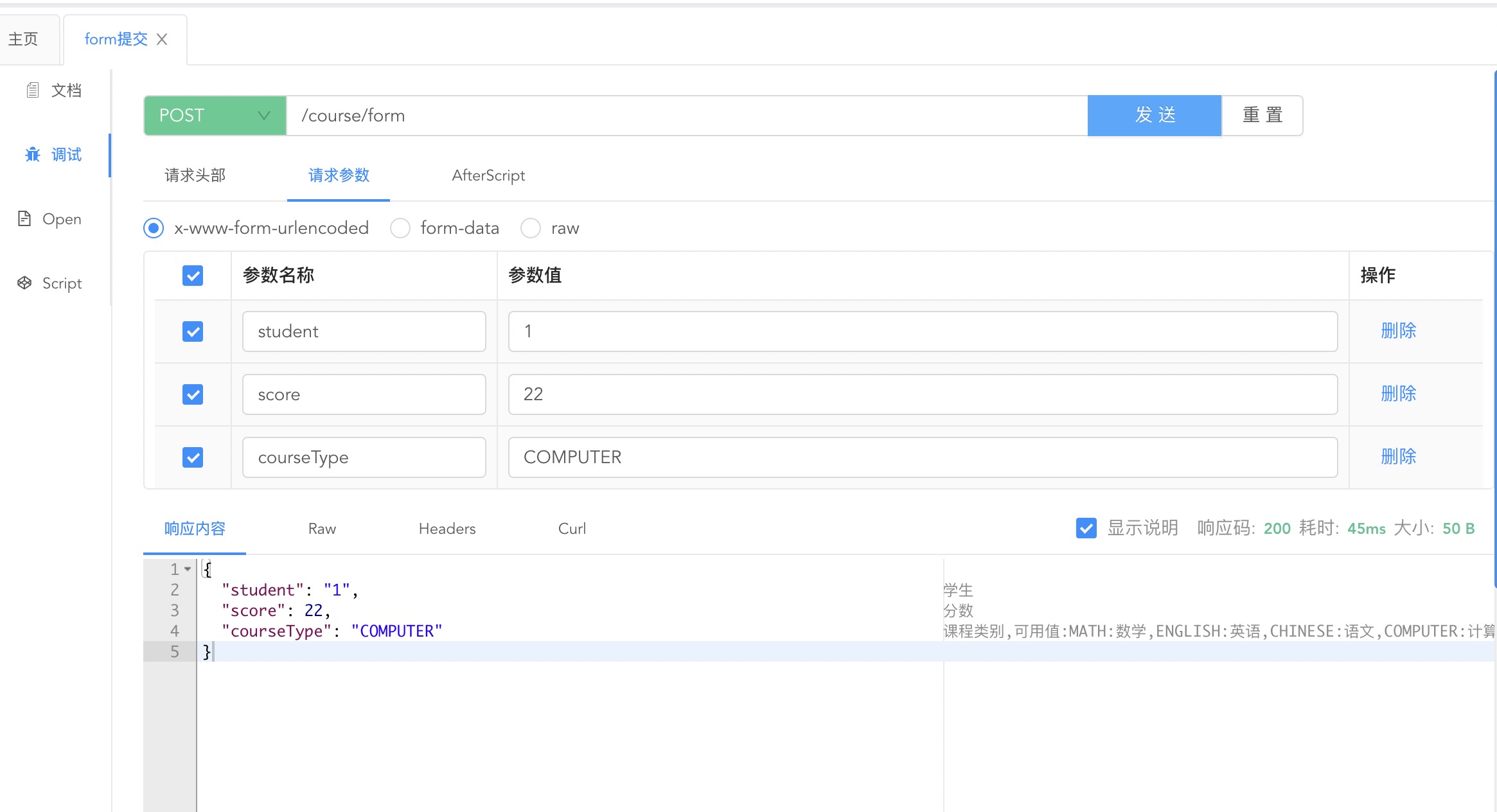
Task: Click the file icon beside Open
Action: (x=24, y=218)
